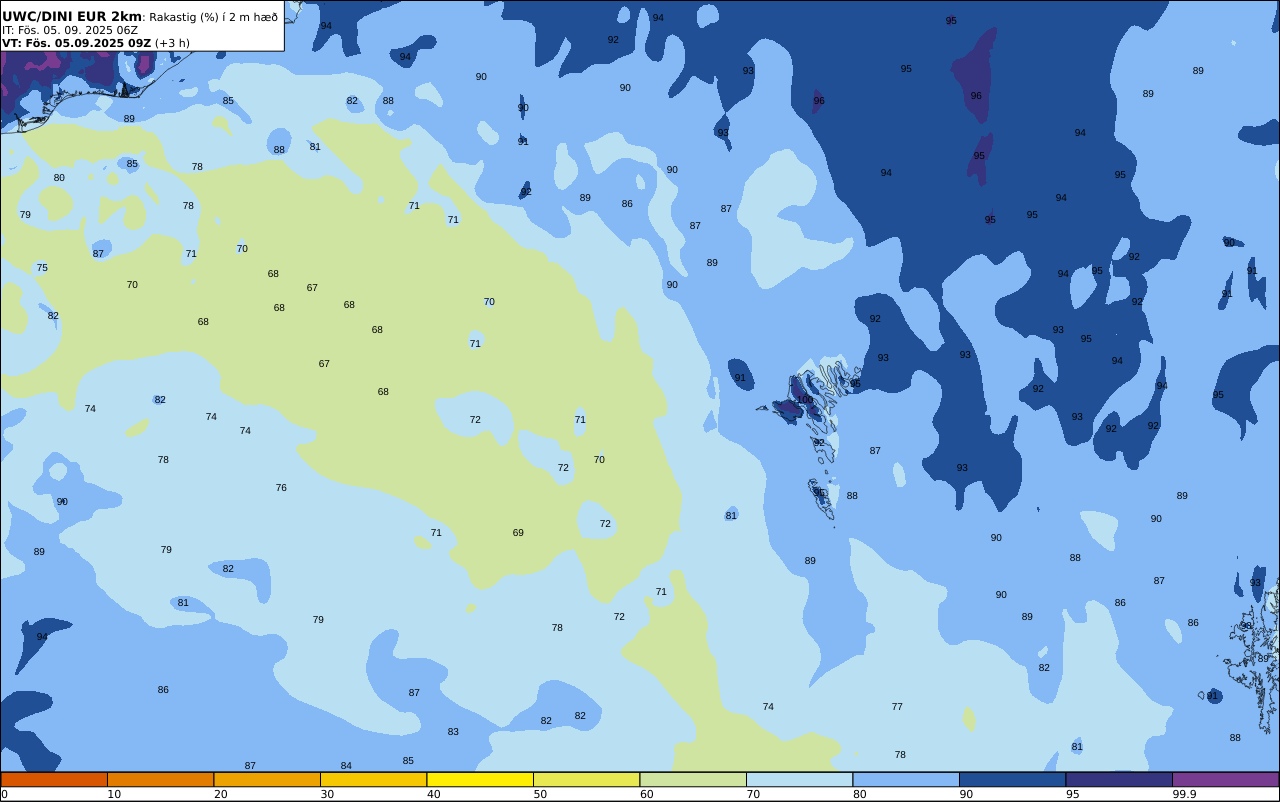Click the humidity value '100' over the islands
The height and width of the screenshot is (802, 1280).
(x=804, y=399)
